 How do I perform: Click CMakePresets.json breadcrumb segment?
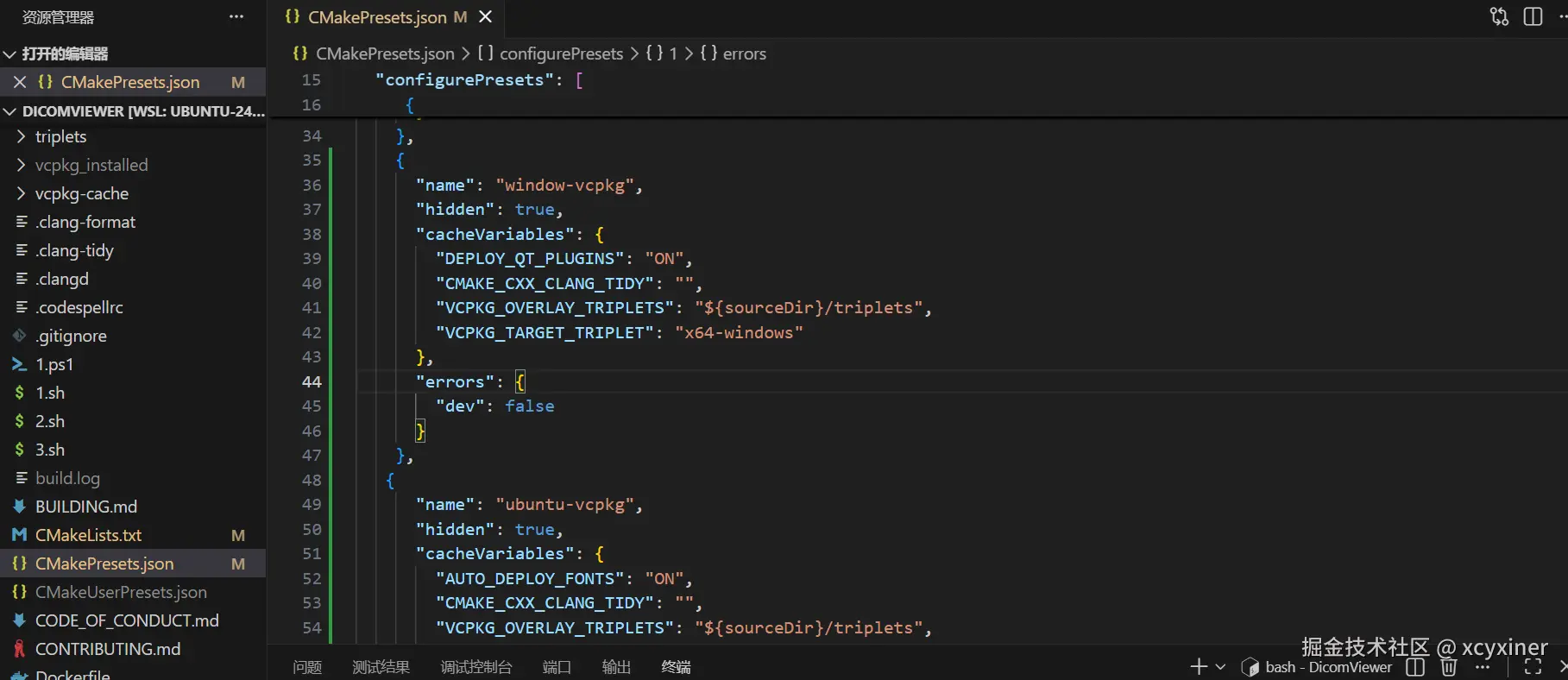(x=385, y=54)
